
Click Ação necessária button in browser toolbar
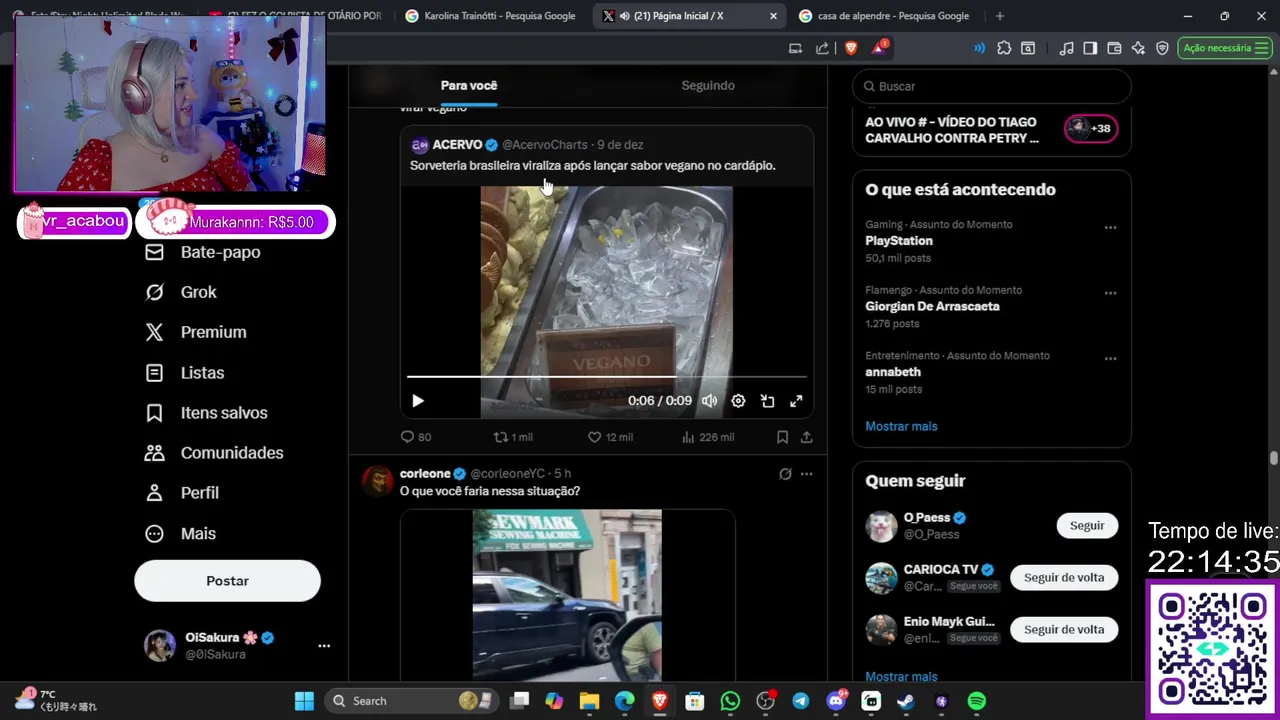tap(1224, 48)
